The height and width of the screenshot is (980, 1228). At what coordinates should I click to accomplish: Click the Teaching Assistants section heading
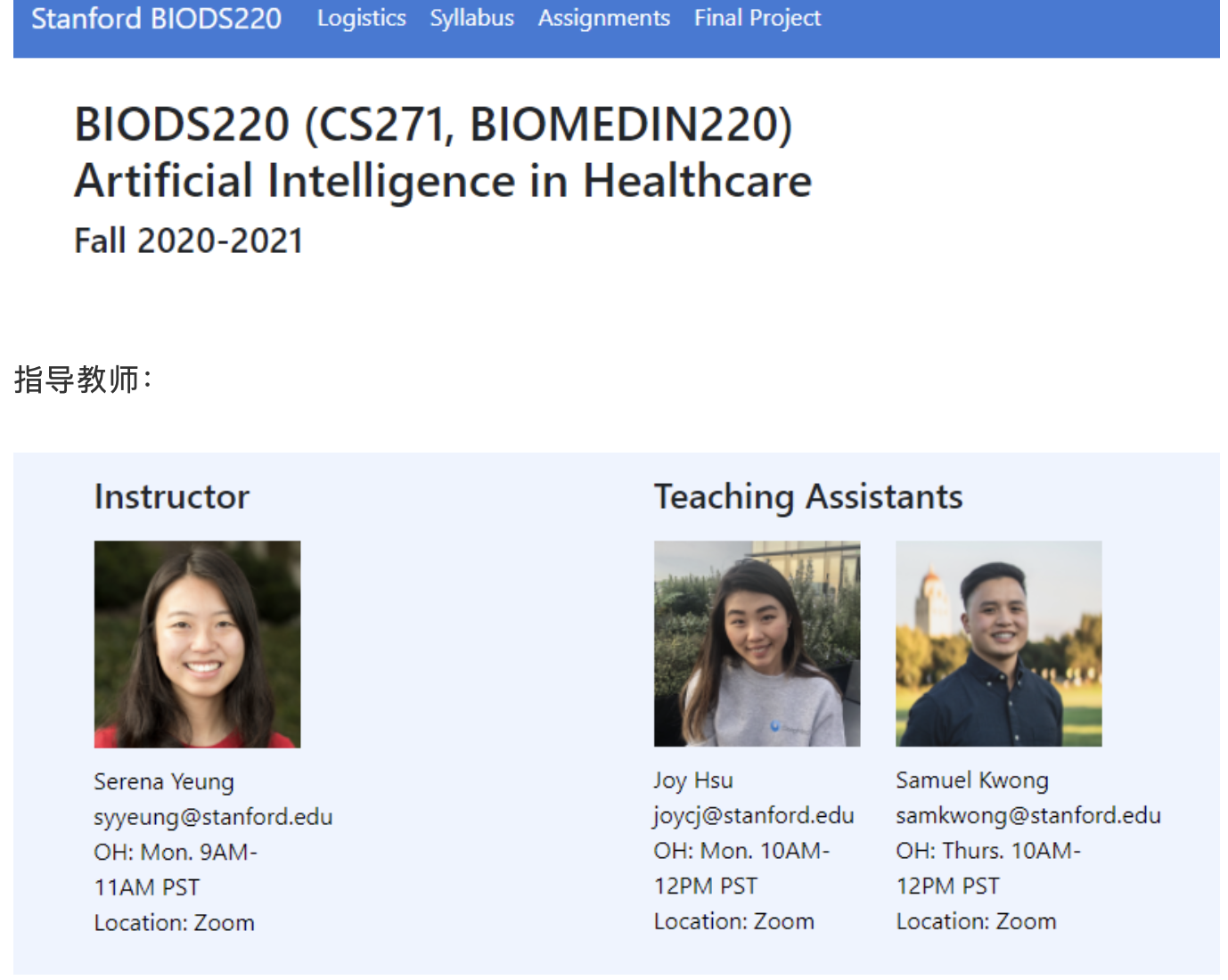tap(808, 497)
